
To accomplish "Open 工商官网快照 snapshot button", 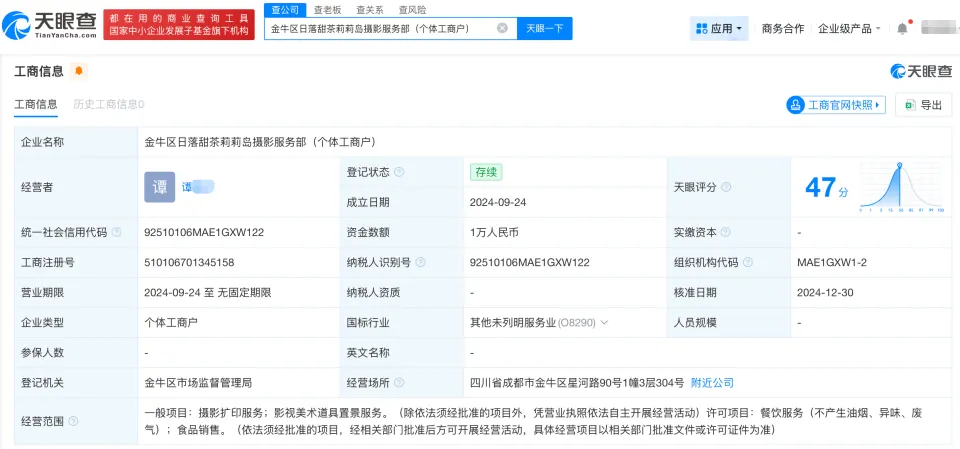I will click(x=836, y=105).
